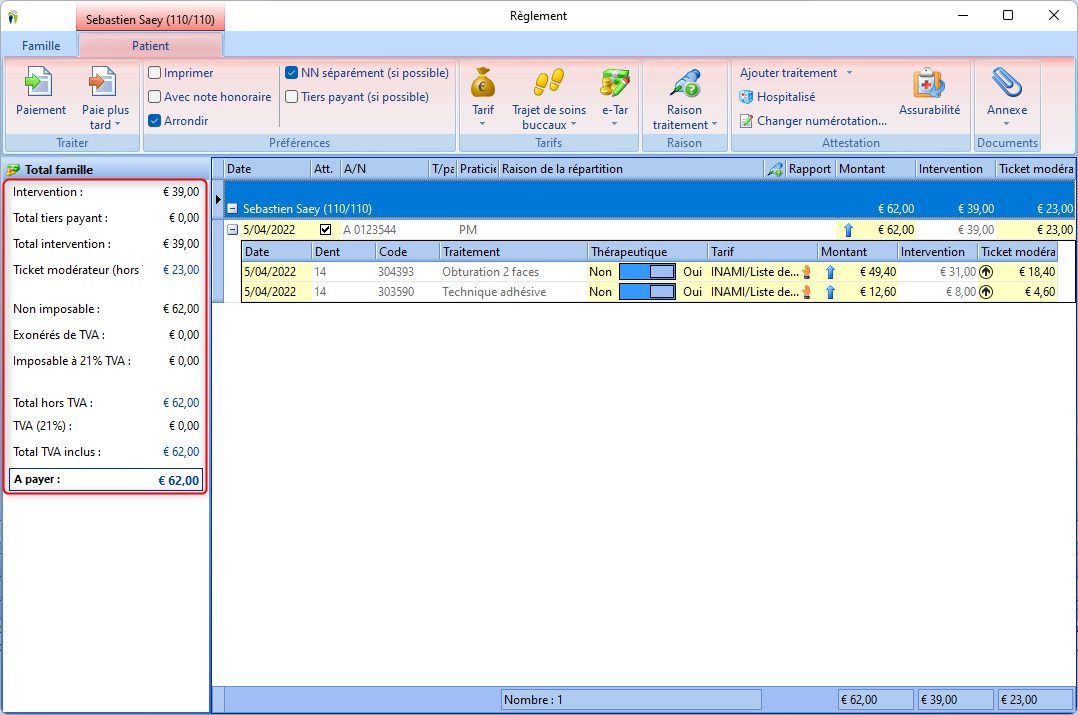Enable Tiers payant (si possible) checkbox
Screen dimensions: 1078x715
292,97
